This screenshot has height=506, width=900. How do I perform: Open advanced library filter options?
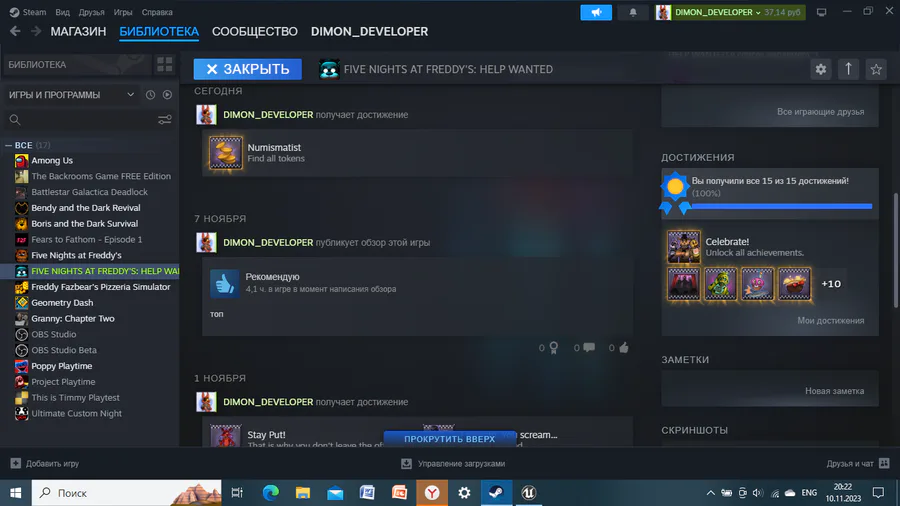165,120
